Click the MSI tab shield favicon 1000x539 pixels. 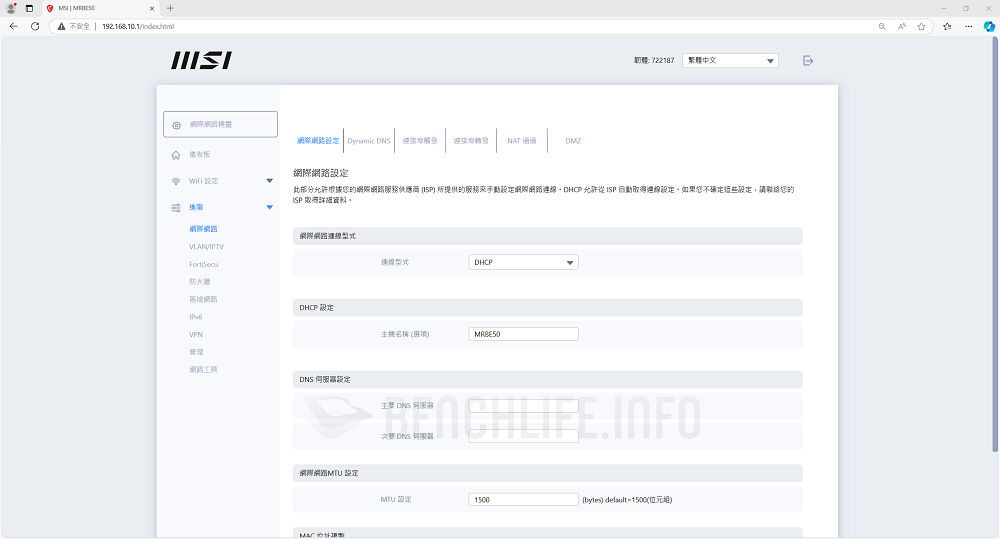pos(50,8)
